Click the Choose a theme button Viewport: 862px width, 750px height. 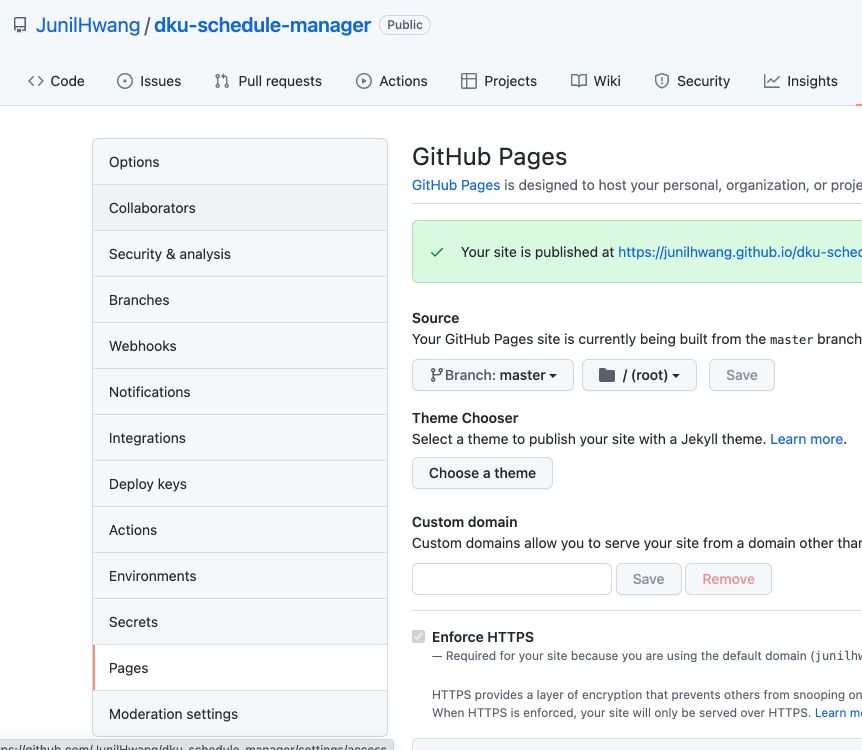(482, 473)
